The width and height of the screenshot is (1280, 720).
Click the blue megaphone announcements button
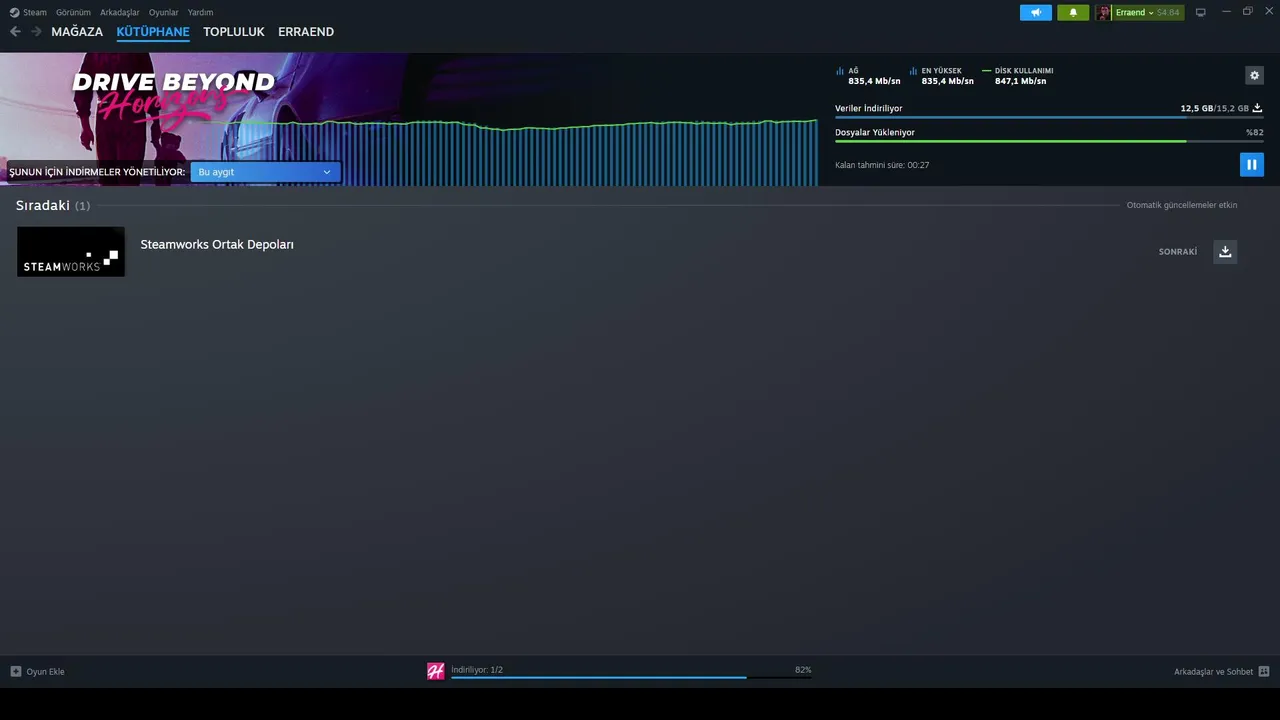[x=1036, y=13]
